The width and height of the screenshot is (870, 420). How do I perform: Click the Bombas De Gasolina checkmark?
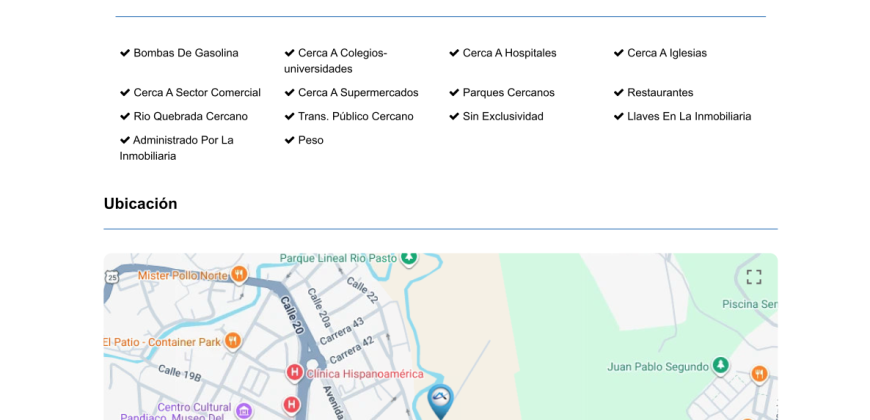click(125, 53)
